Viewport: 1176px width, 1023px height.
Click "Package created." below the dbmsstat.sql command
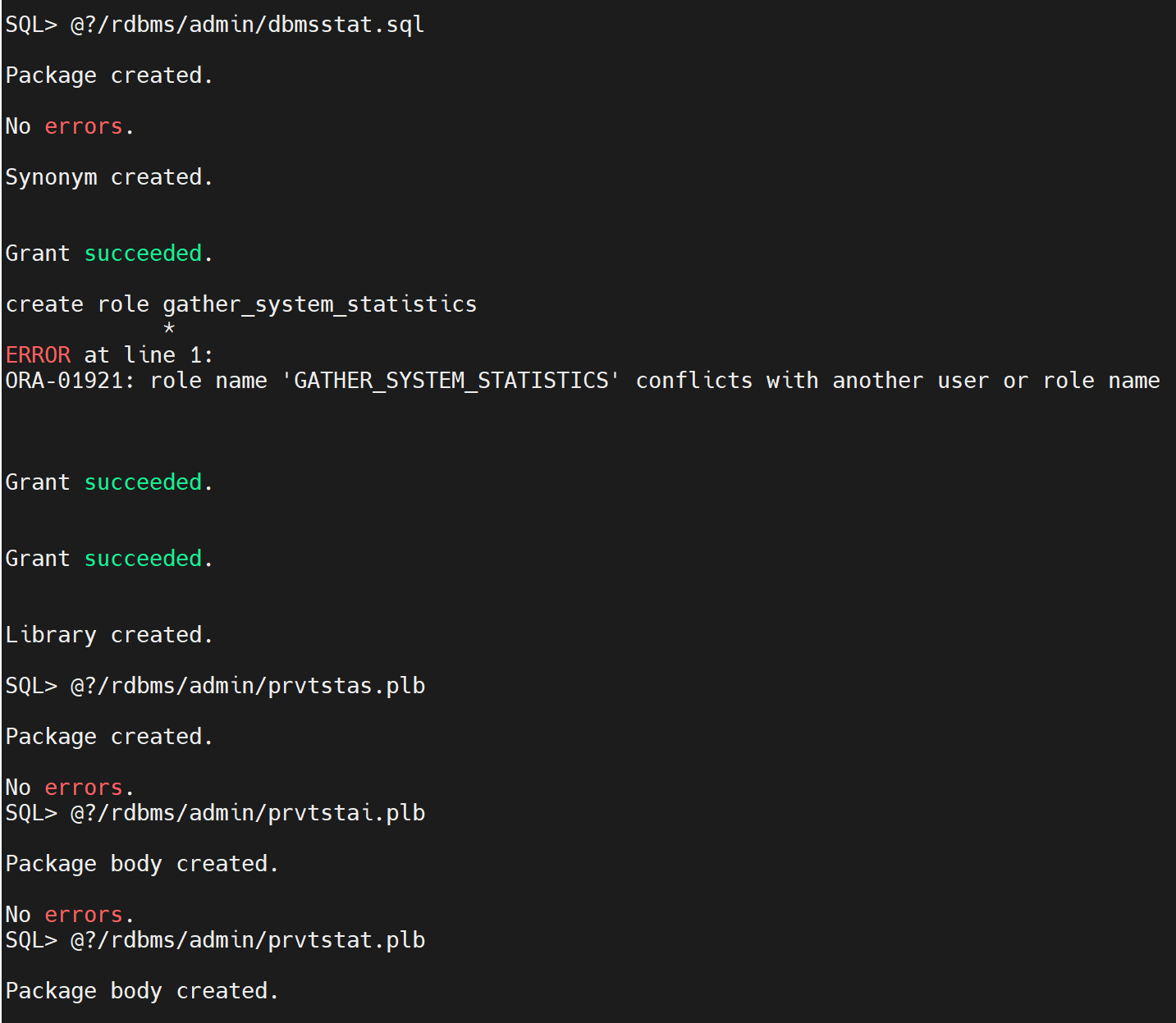pyautogui.click(x=108, y=75)
